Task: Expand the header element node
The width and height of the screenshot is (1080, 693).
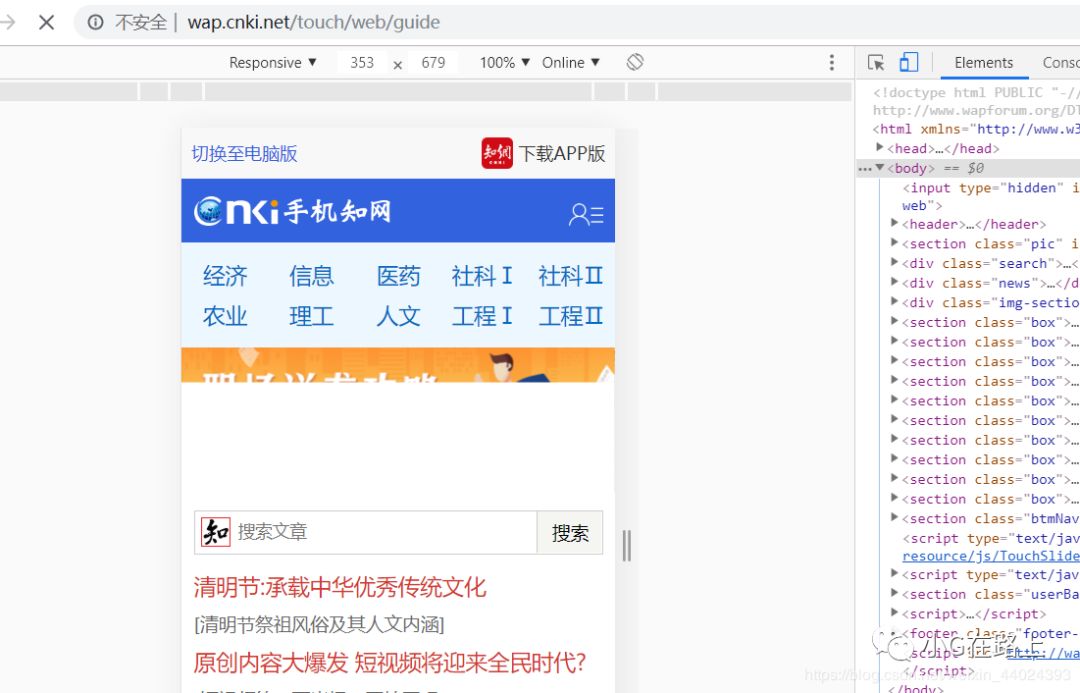Action: (894, 223)
